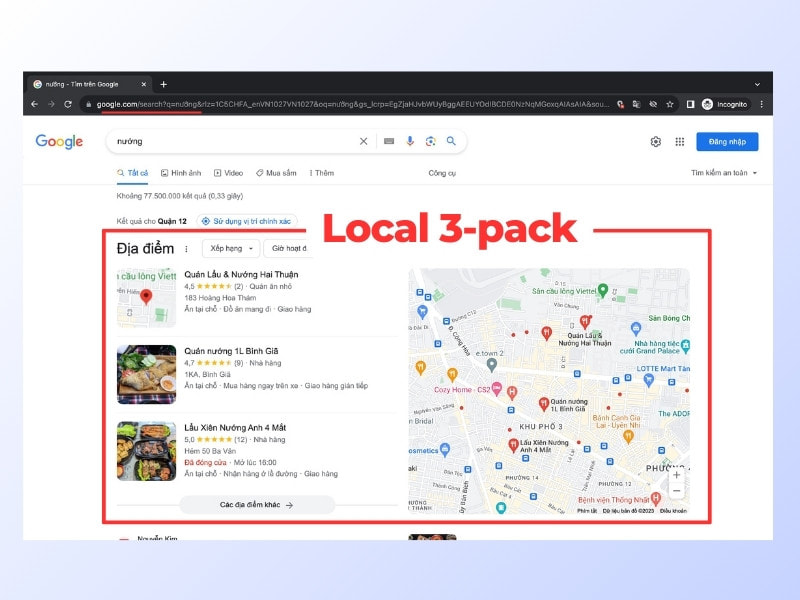This screenshot has height=600, width=800.
Task: Open Google quick settings gear icon
Action: (654, 141)
